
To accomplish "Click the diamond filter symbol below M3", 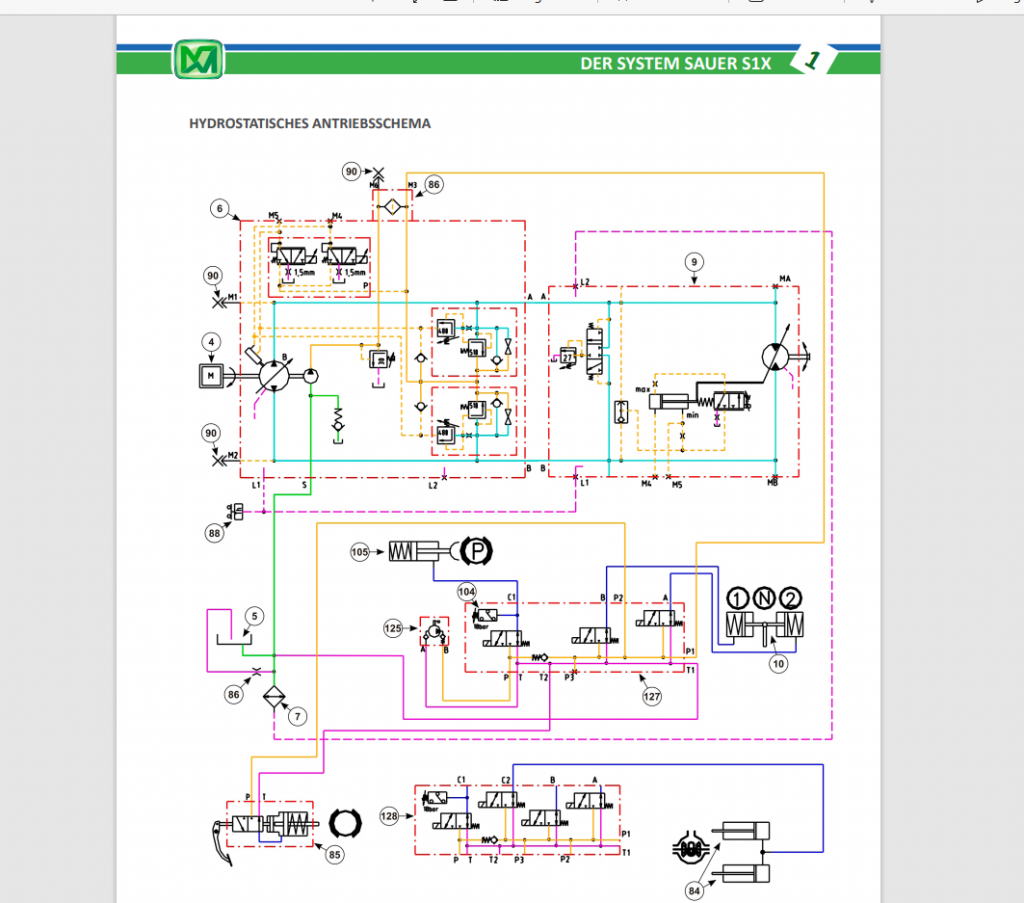I will (x=393, y=205).
